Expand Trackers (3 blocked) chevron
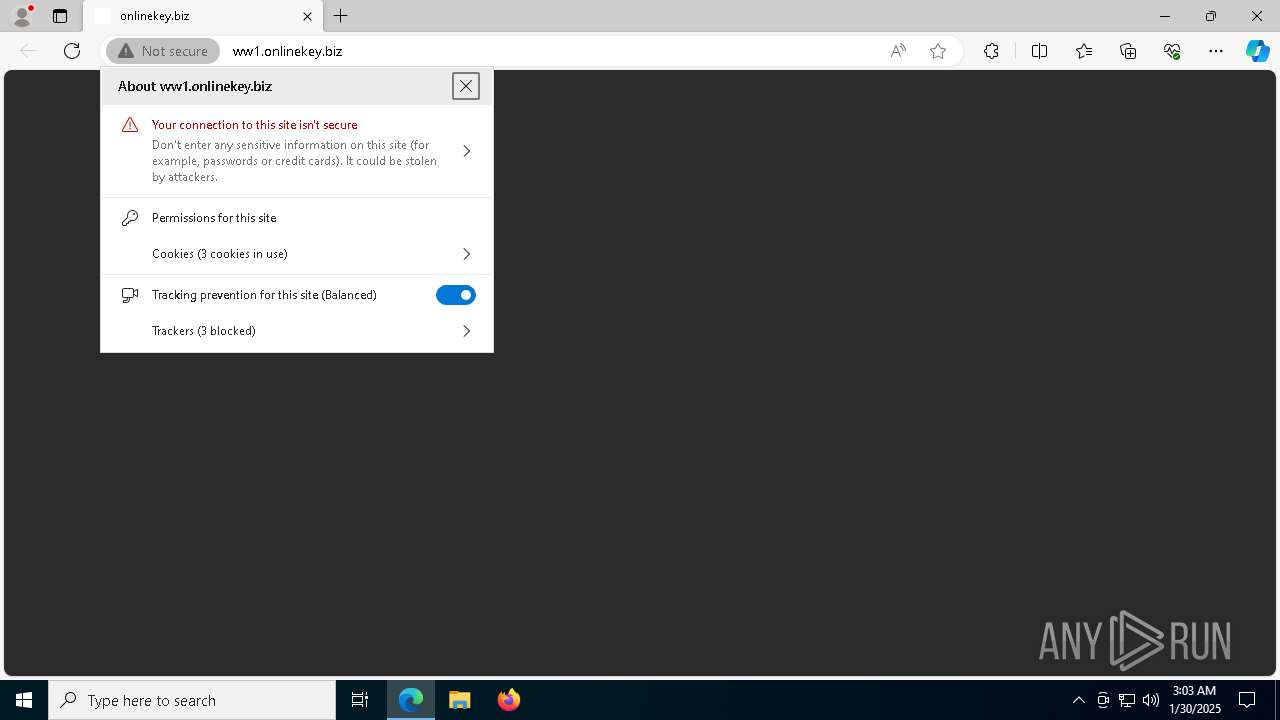The image size is (1280, 720). click(x=466, y=331)
